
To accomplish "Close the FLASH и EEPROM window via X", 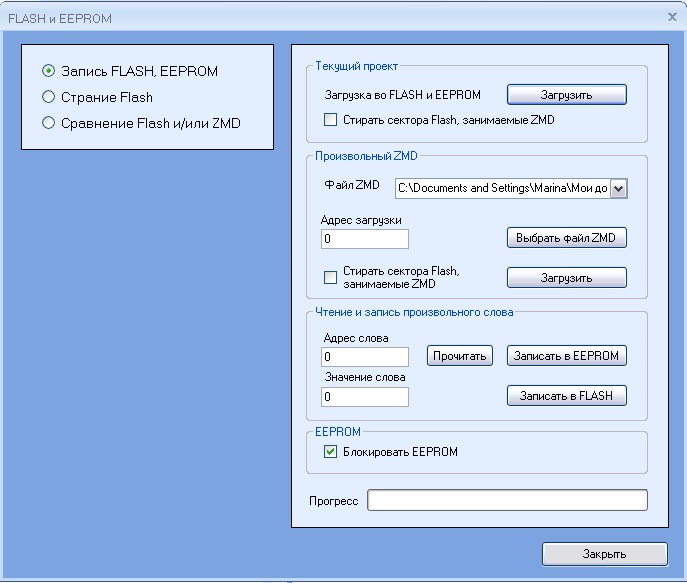I will coord(672,17).
